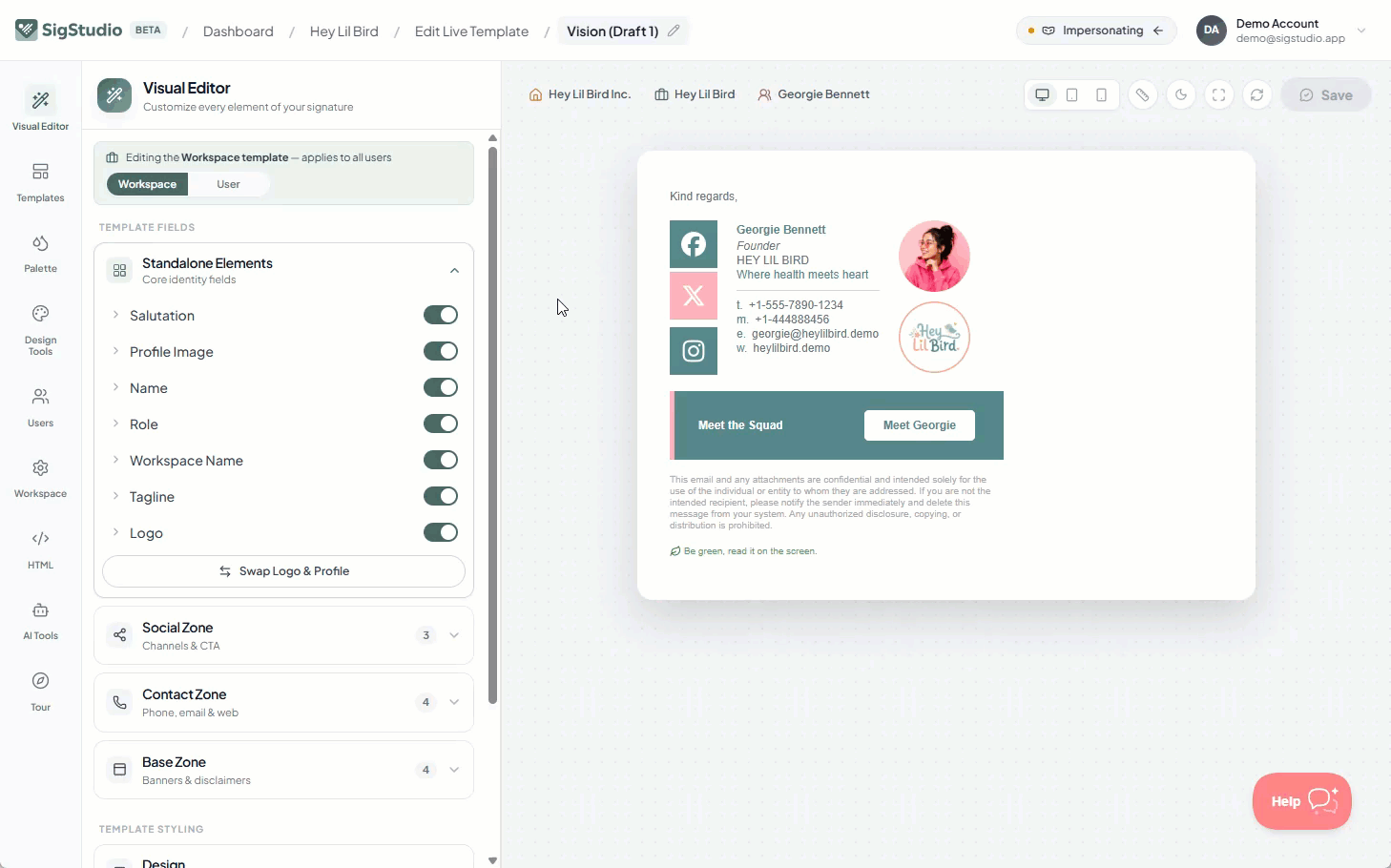Open Workspace settings in the sidebar
1391x868 pixels.
40,478
